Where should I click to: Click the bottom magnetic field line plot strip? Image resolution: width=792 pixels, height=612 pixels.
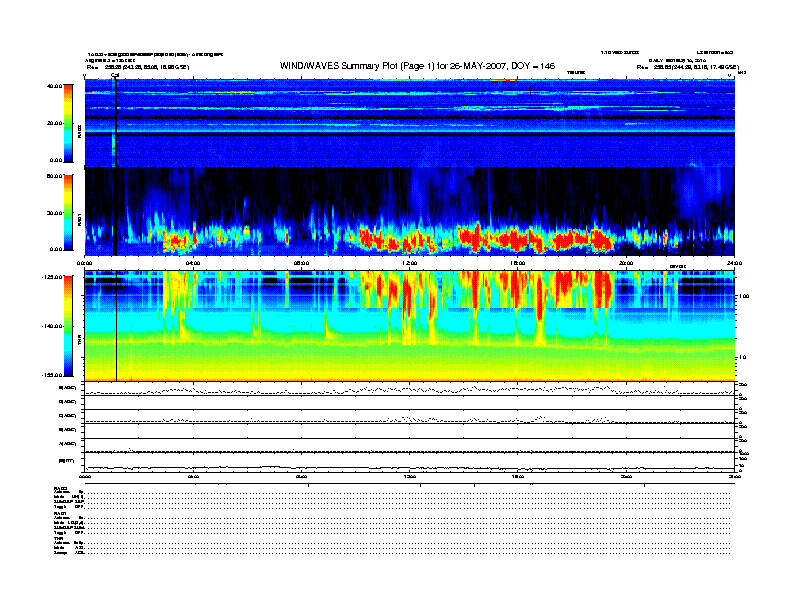coord(410,462)
